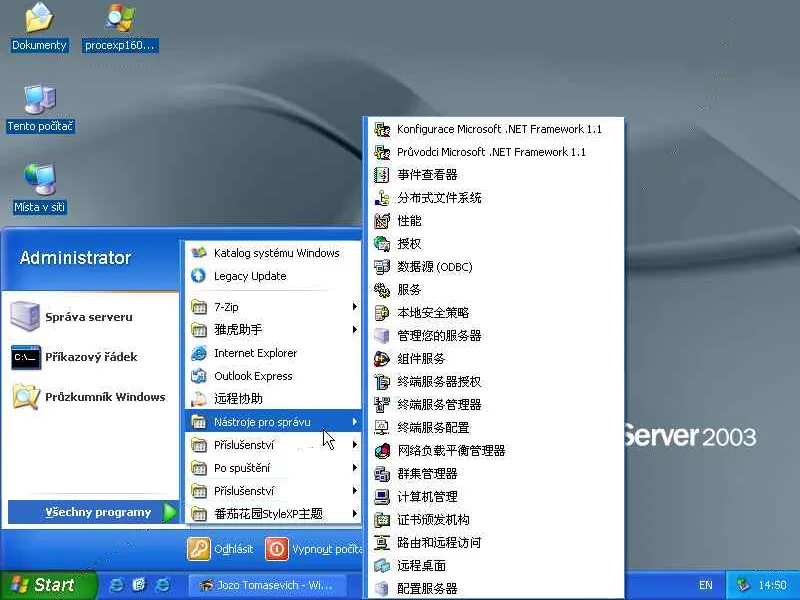This screenshot has width=800, height=600.
Task: Open the 计算机管理 icon
Action: pos(382,496)
